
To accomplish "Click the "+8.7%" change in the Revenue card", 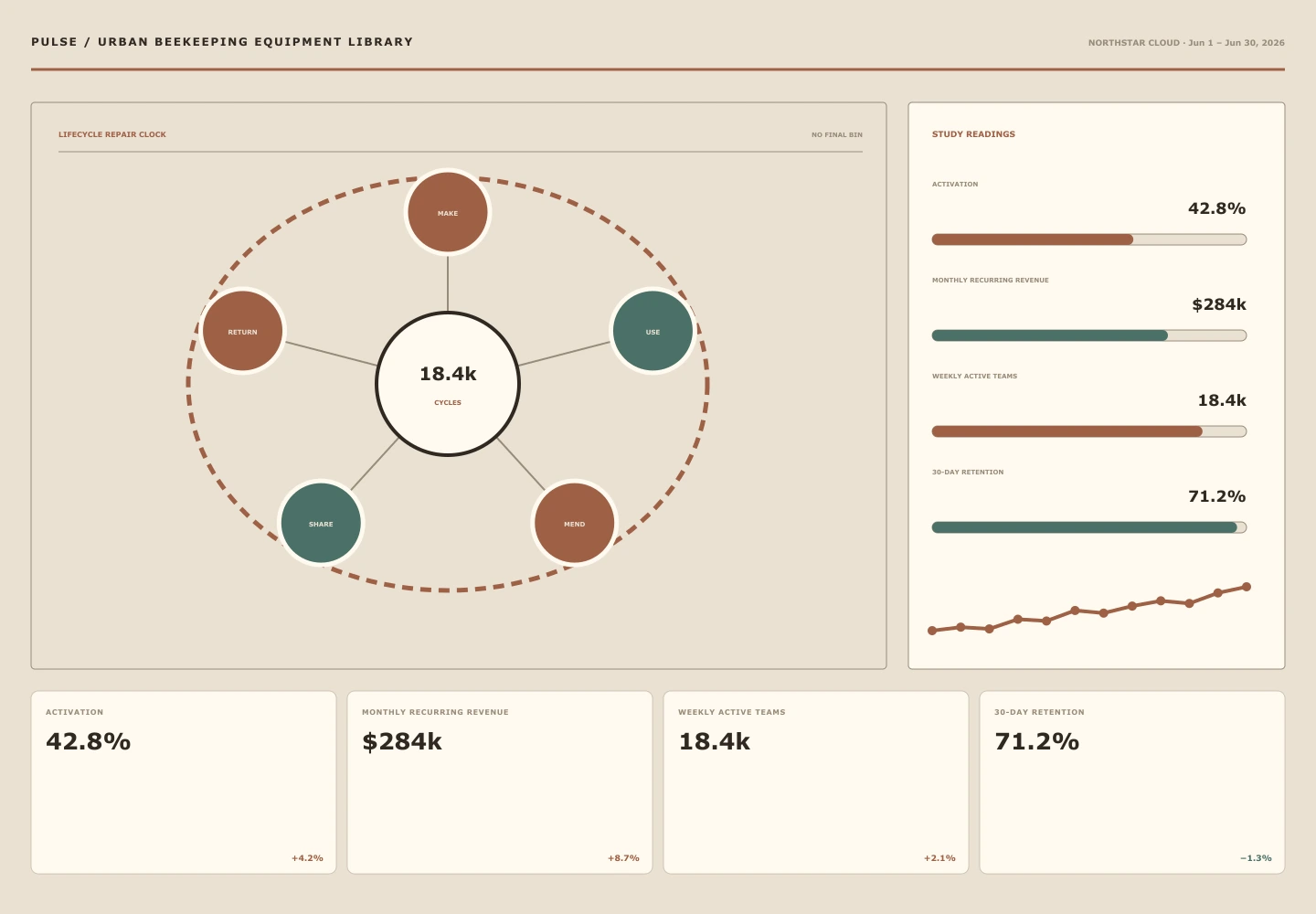I will click(x=623, y=858).
